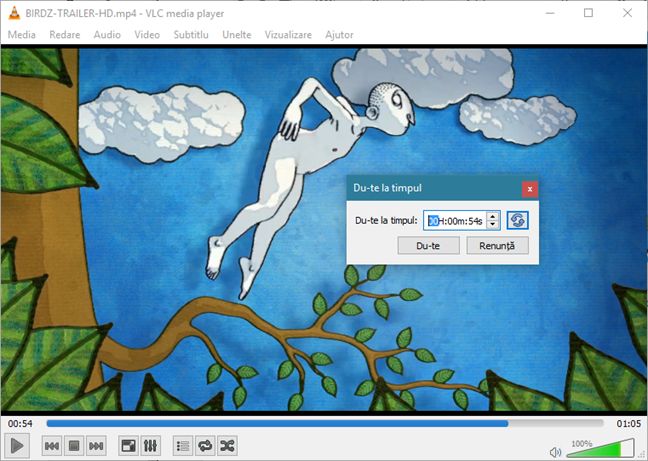Click elapsed time 00:54 label
Screen dimensions: 648x461
(x=20, y=423)
